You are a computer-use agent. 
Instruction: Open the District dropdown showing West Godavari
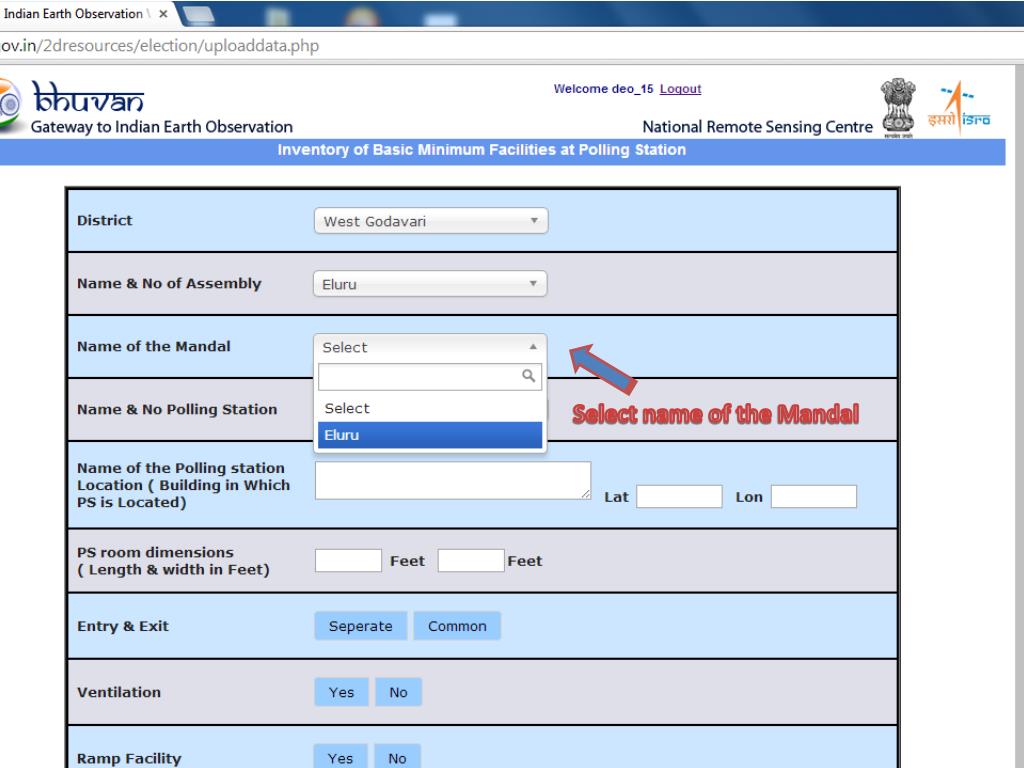coord(430,221)
